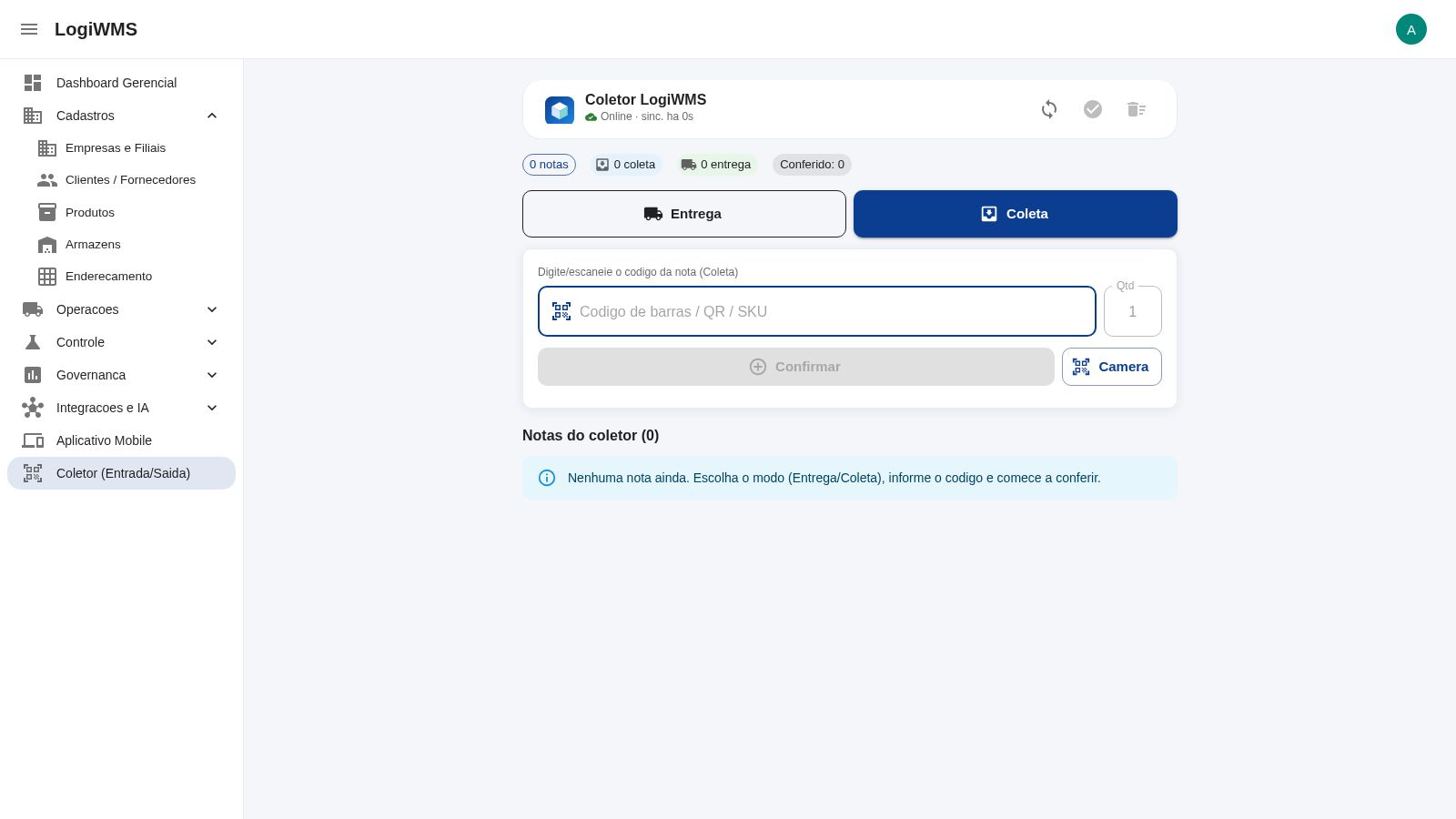1456x819 pixels.
Task: Switch to Entrega mode
Action: [684, 214]
